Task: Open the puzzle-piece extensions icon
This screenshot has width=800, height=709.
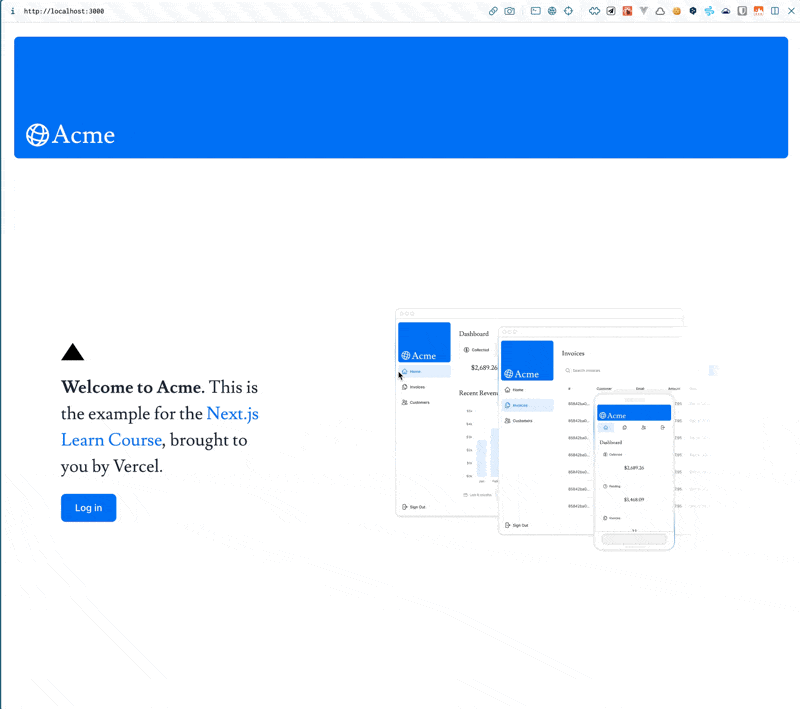Action: coord(594,11)
